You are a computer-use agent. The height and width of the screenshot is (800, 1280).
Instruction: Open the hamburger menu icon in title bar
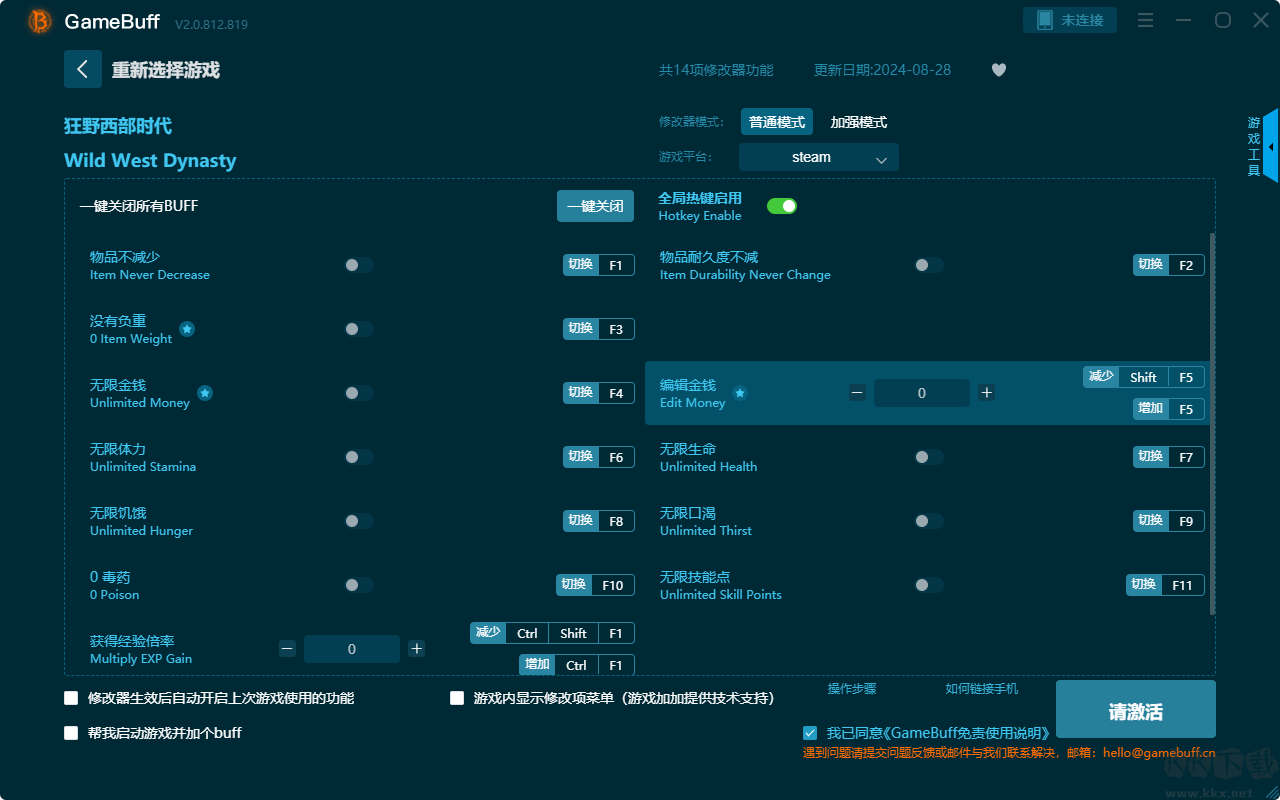coord(1146,21)
